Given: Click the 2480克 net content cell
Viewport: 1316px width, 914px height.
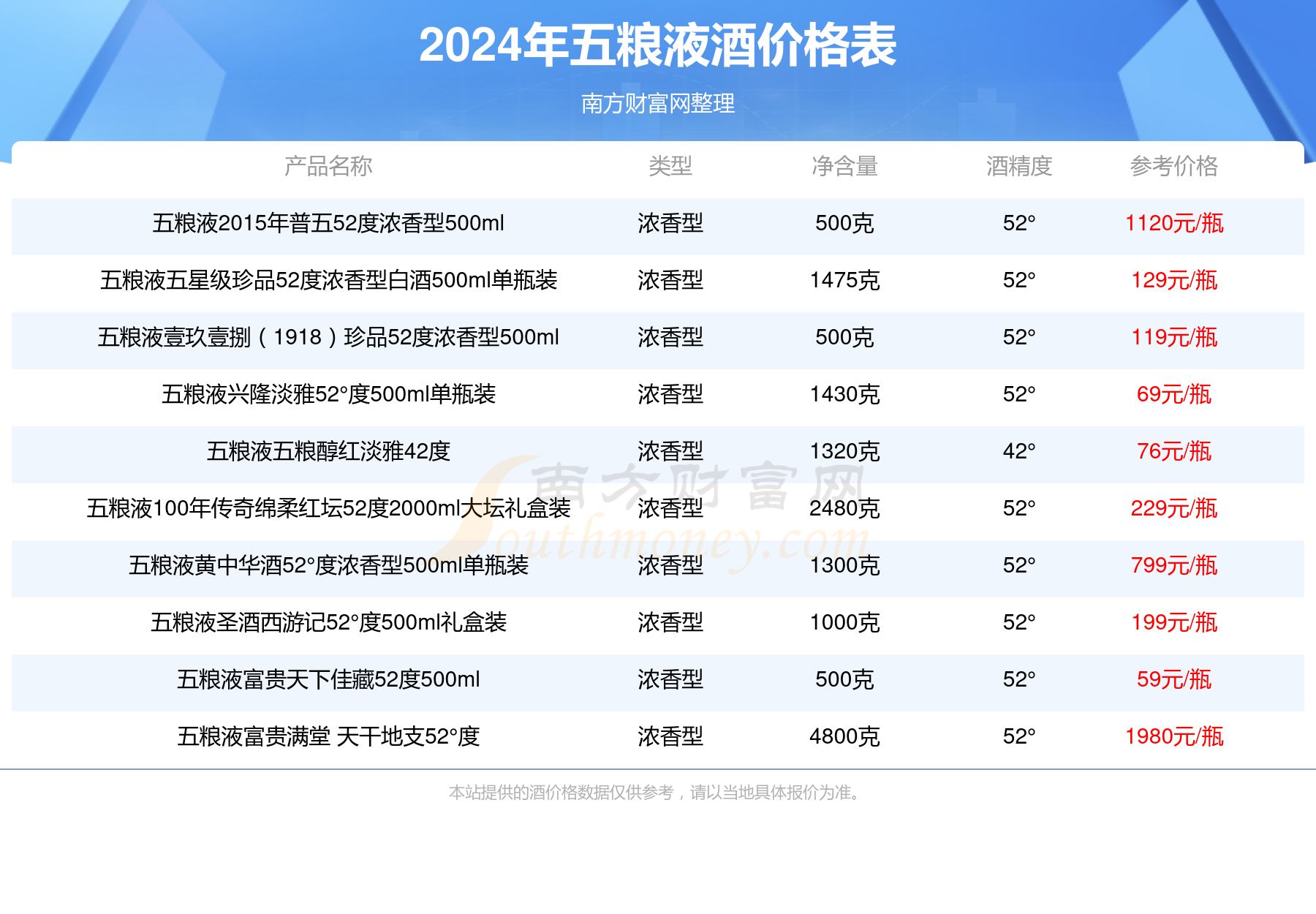Looking at the screenshot, I should tap(844, 508).
